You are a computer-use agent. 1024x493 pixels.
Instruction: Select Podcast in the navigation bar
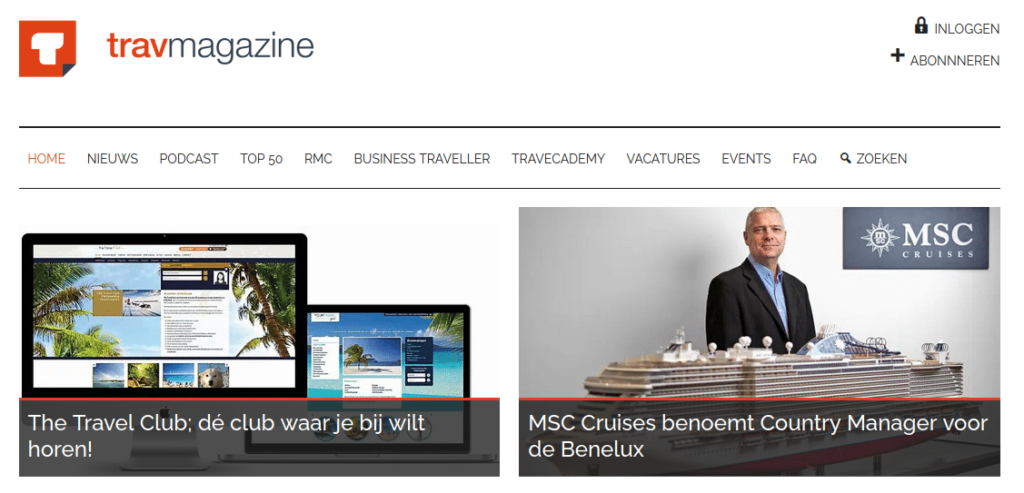189,159
